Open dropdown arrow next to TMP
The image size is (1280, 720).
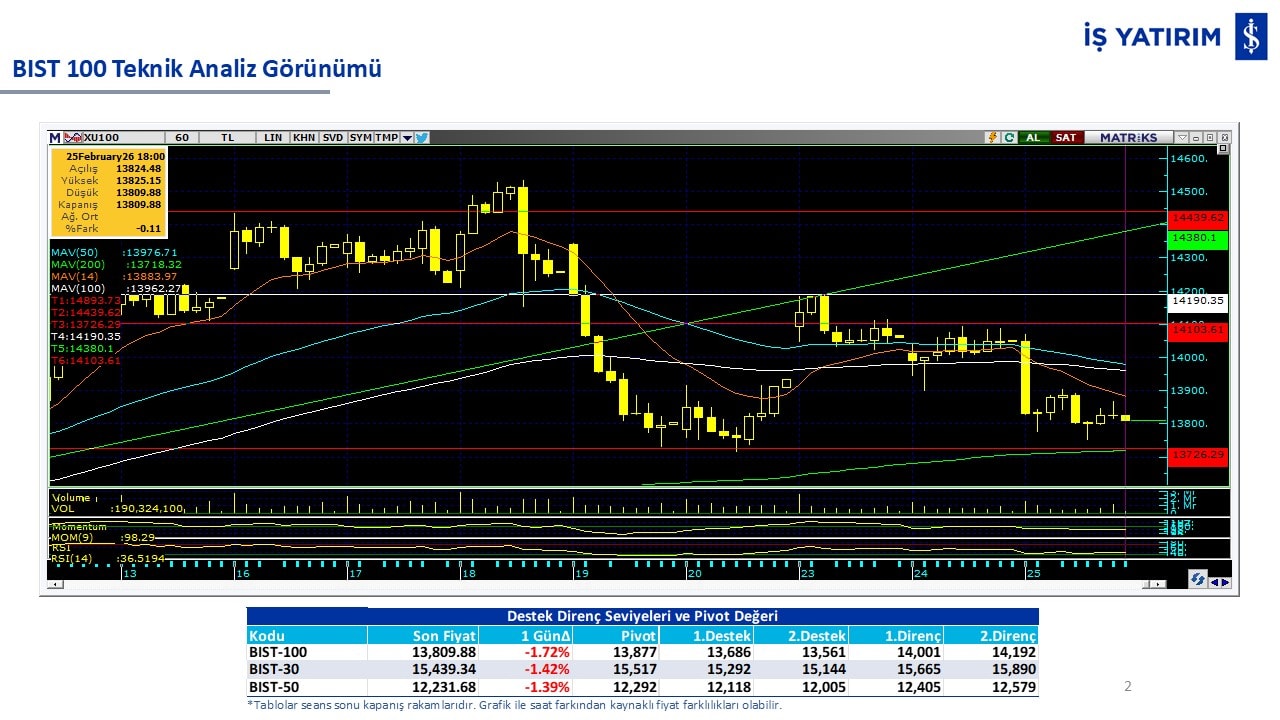(406, 137)
